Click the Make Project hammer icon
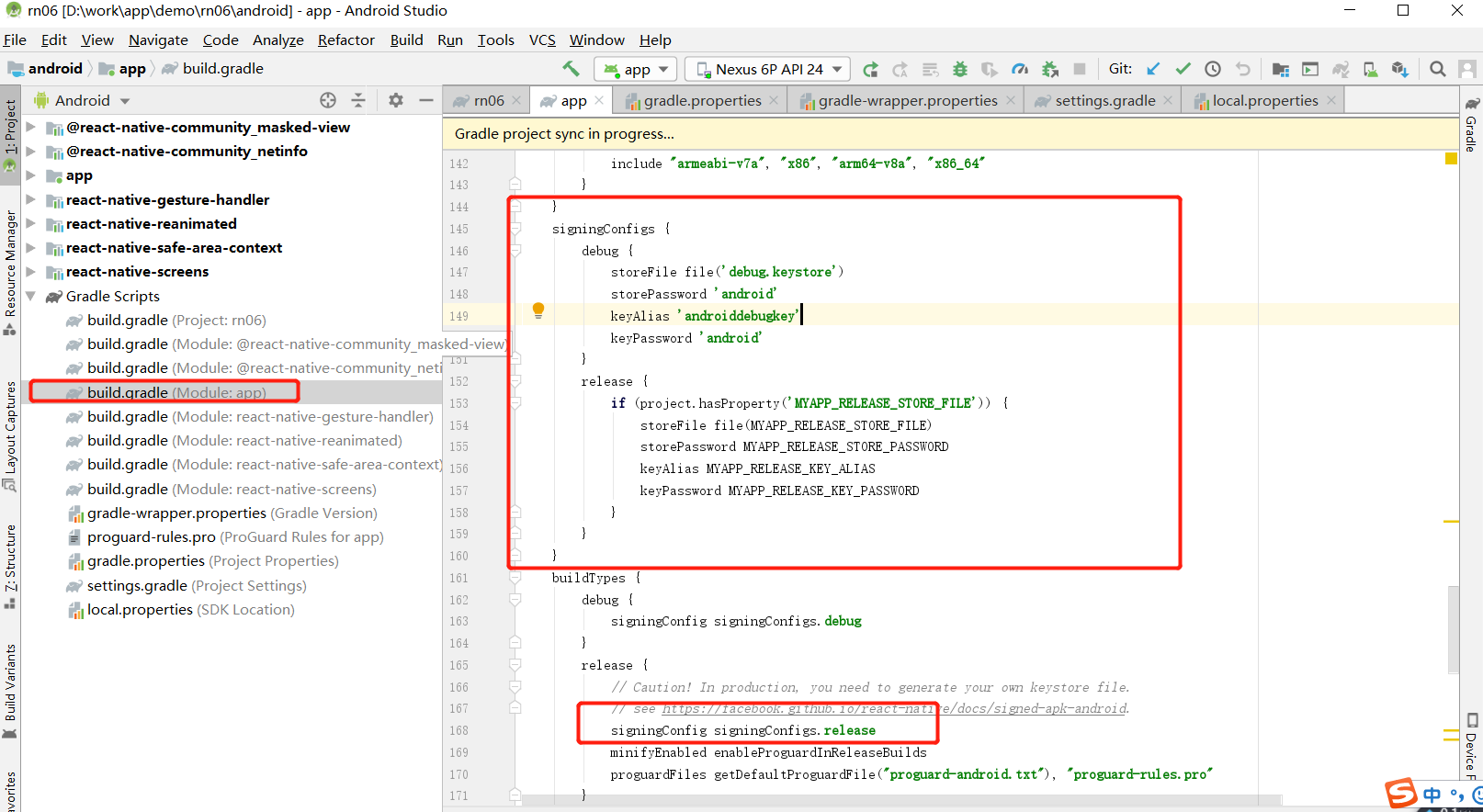This screenshot has width=1483, height=812. [x=571, y=69]
